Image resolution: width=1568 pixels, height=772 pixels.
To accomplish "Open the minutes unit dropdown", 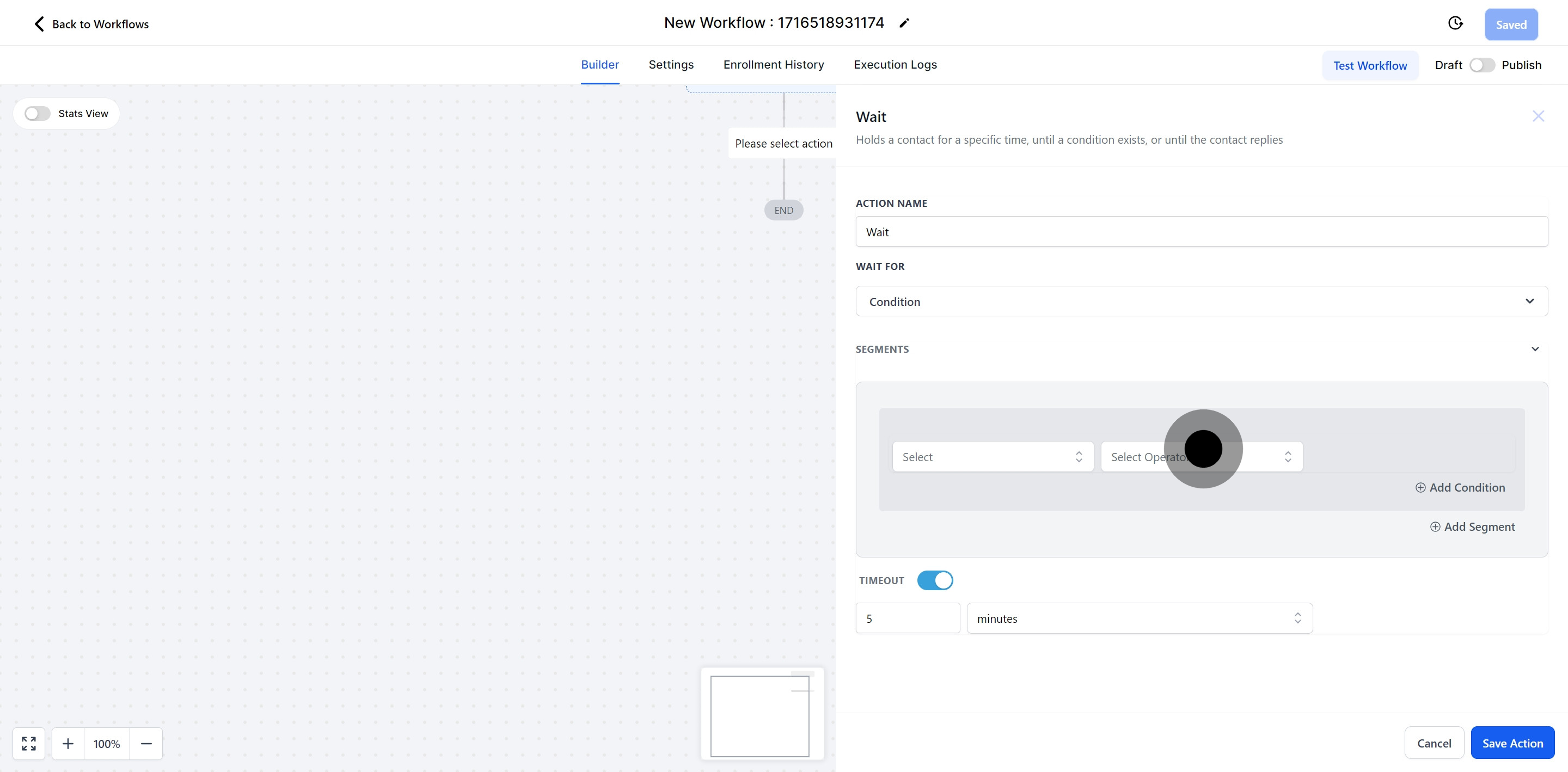I will pos(1139,618).
